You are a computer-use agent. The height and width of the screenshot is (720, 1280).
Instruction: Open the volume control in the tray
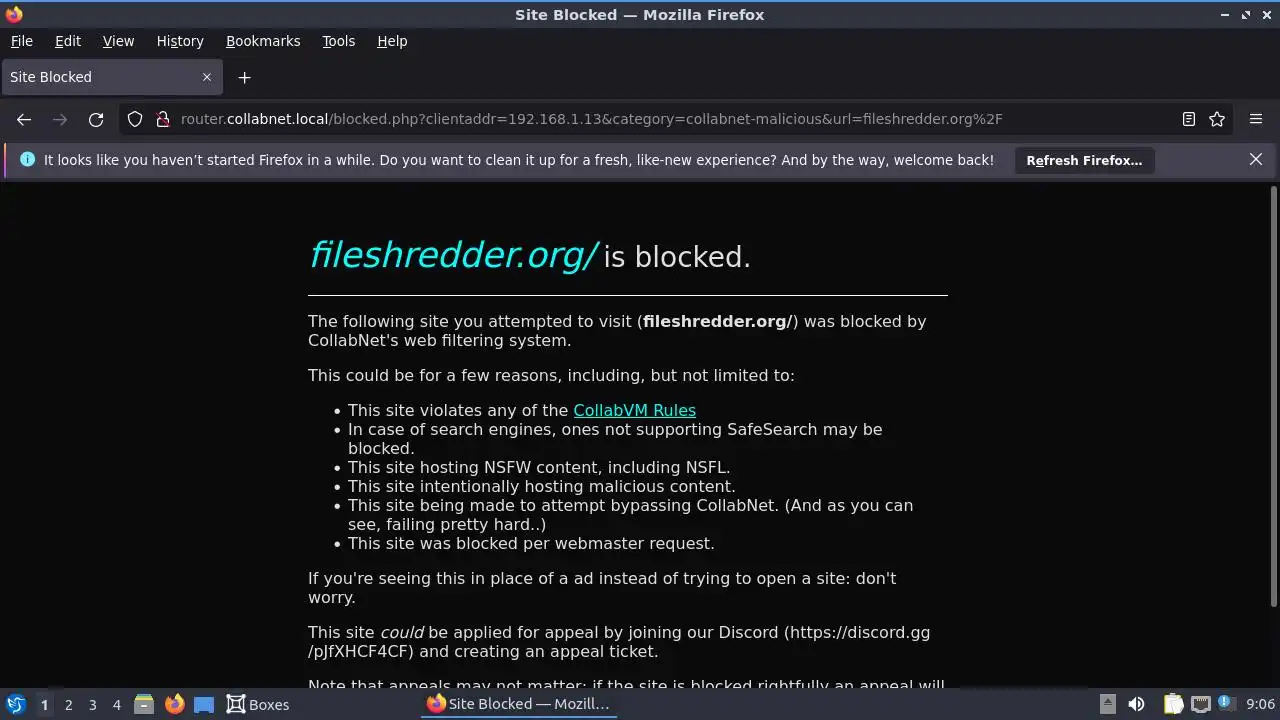1136,704
